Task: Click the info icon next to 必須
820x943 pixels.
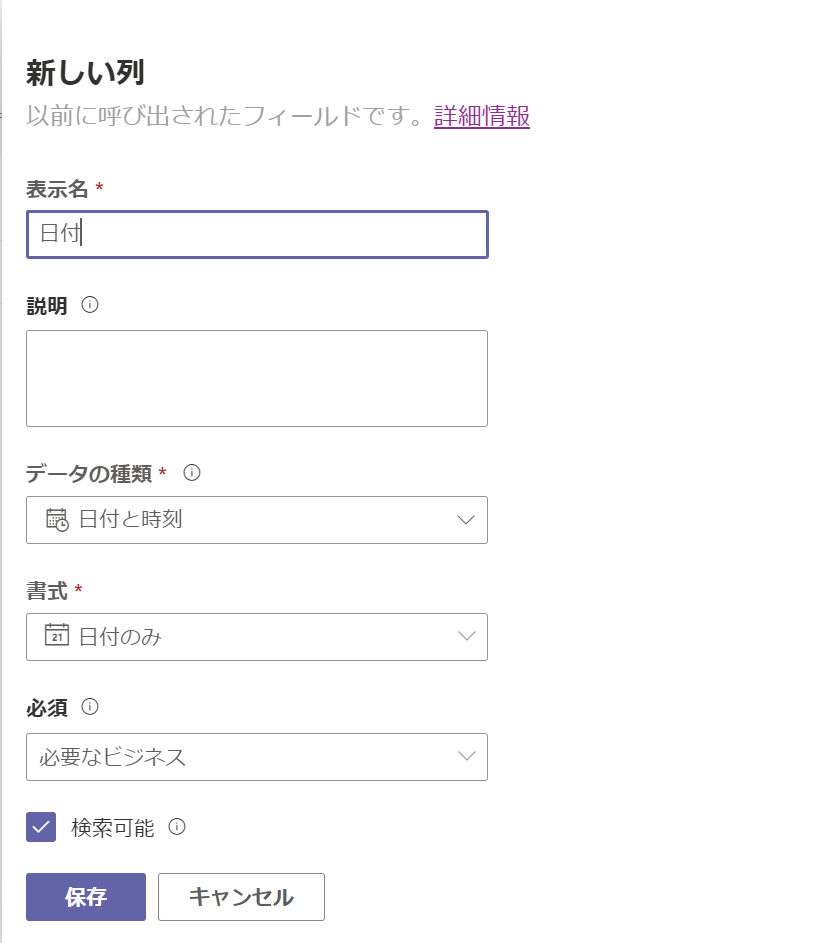Action: (90, 707)
